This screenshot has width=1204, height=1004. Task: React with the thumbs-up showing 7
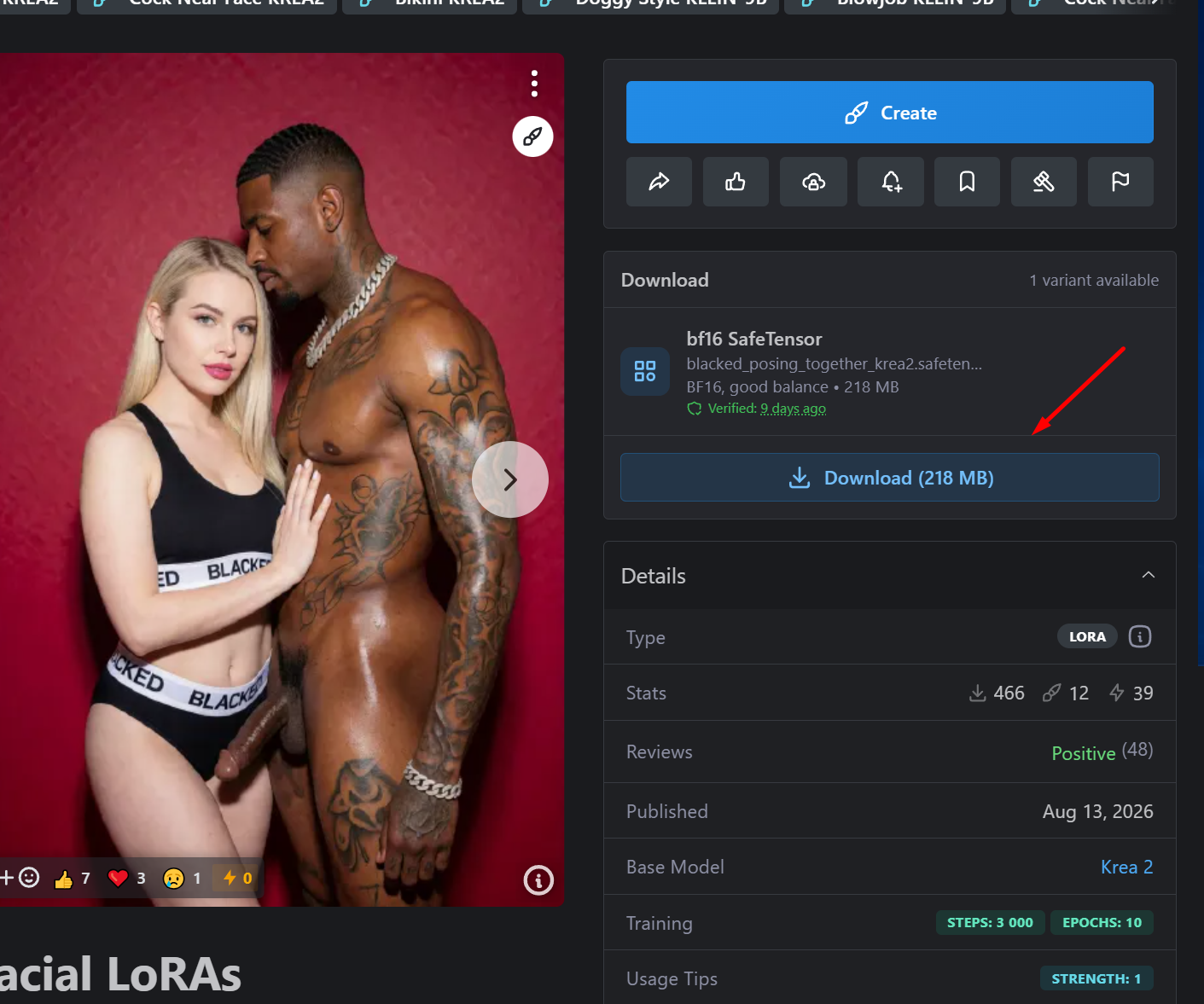click(x=72, y=879)
